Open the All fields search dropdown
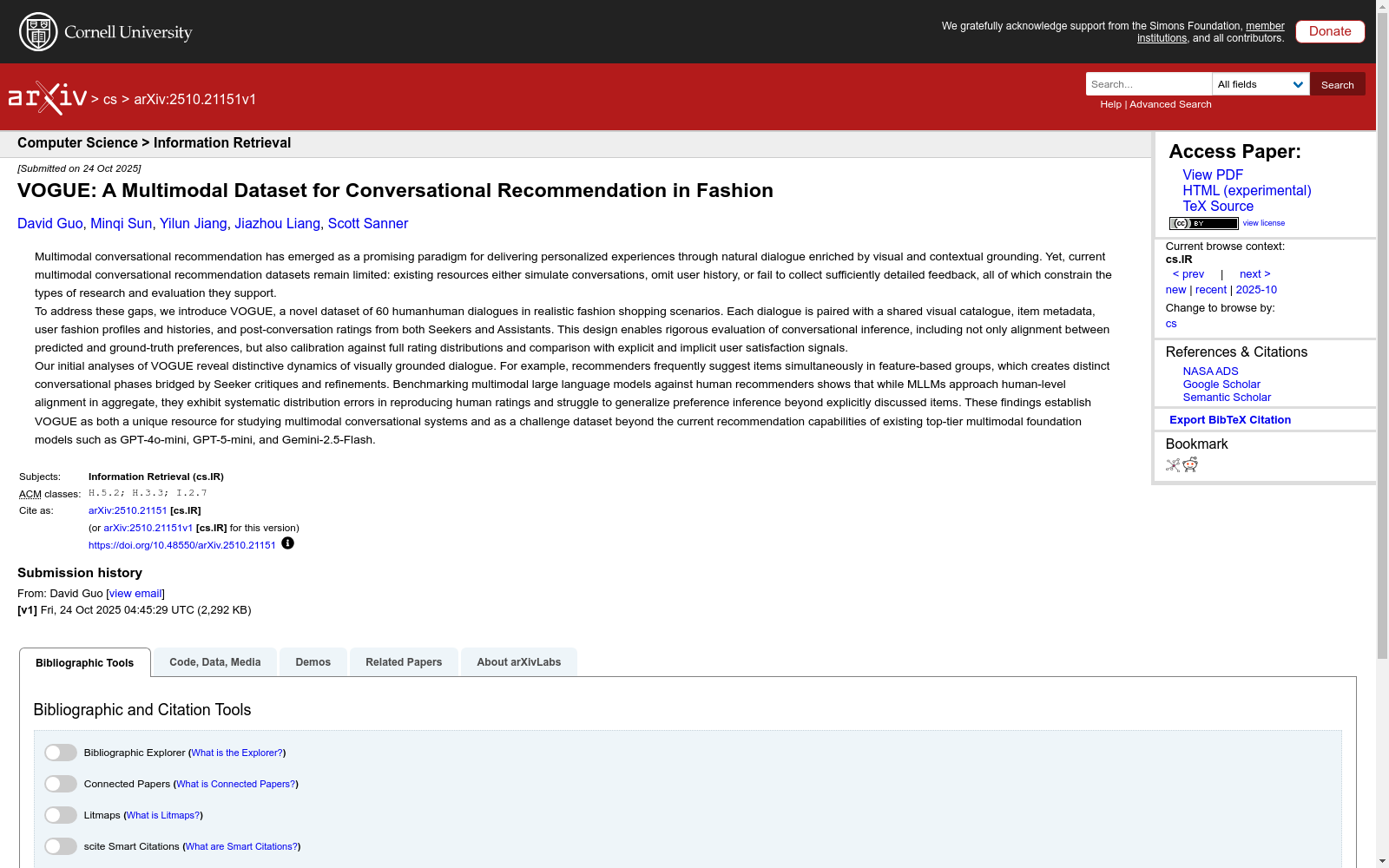The image size is (1389, 868). click(x=1261, y=84)
